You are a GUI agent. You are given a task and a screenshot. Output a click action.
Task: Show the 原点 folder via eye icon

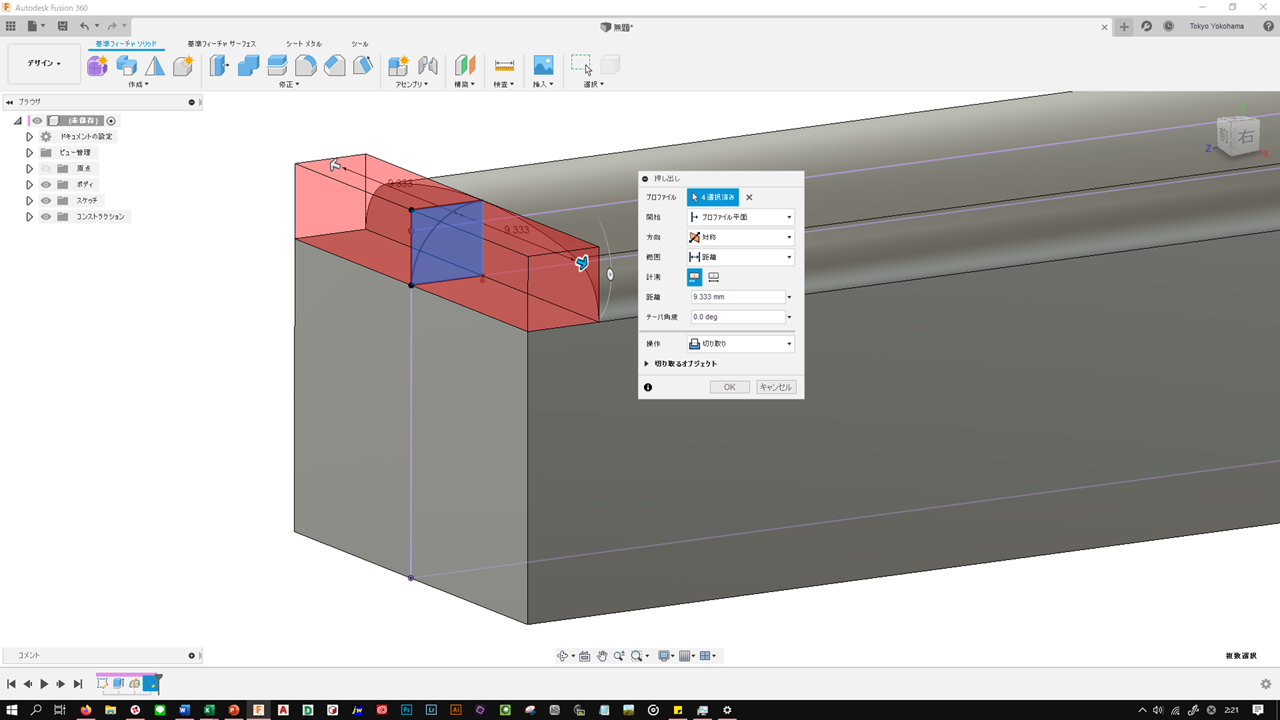(x=46, y=169)
